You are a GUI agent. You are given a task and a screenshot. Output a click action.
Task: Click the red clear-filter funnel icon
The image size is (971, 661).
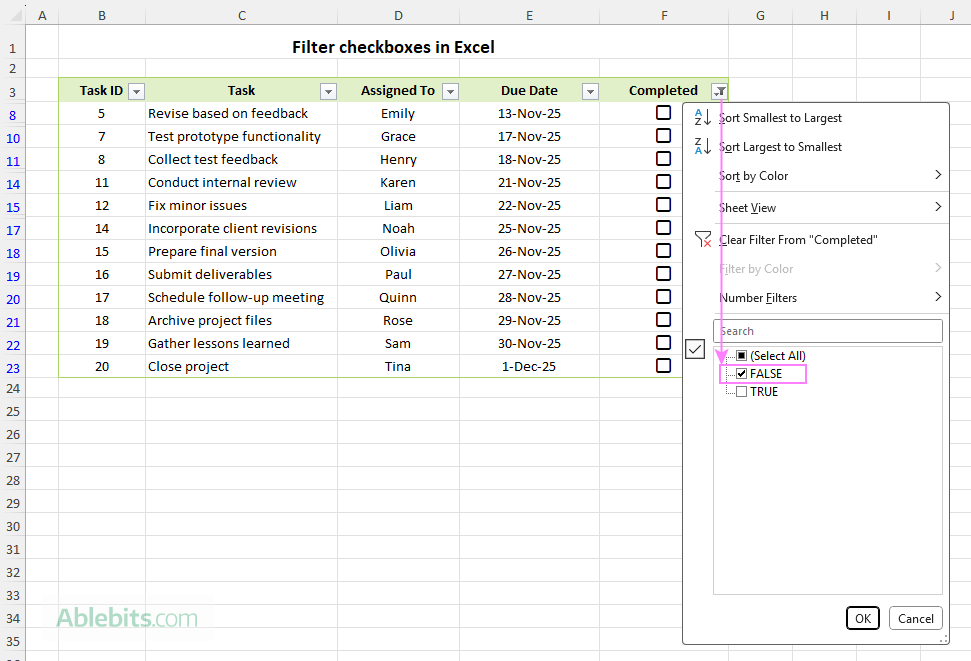[702, 240]
